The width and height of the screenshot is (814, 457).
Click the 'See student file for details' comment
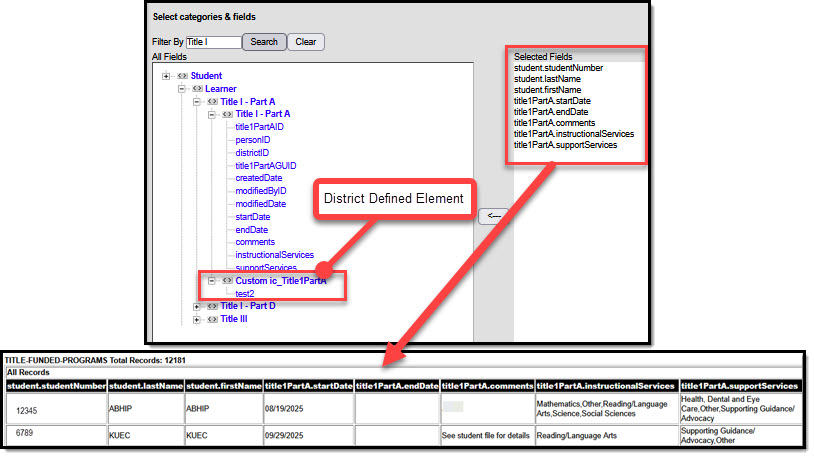tap(487, 435)
